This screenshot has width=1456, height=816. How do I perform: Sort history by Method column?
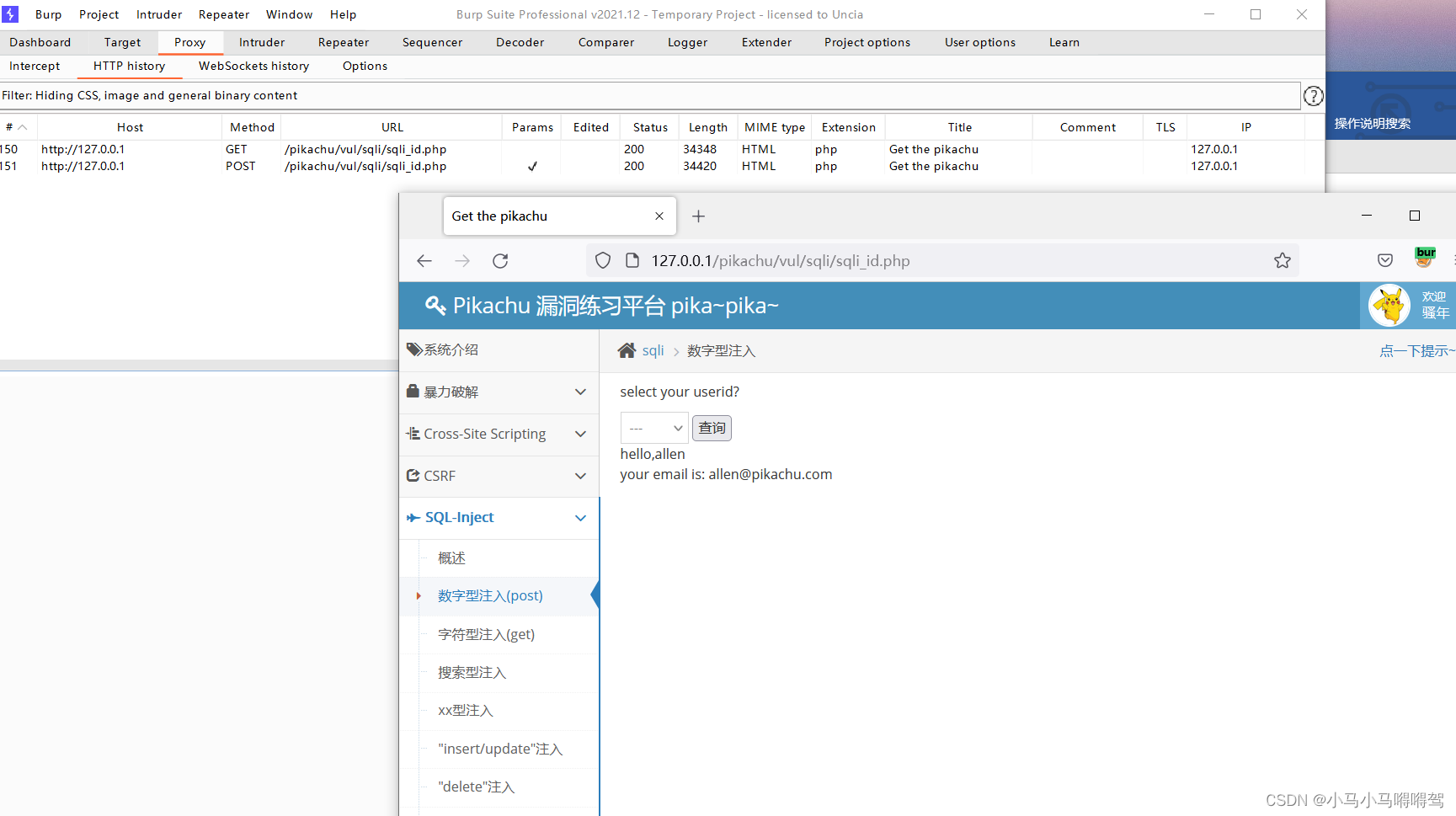point(252,127)
